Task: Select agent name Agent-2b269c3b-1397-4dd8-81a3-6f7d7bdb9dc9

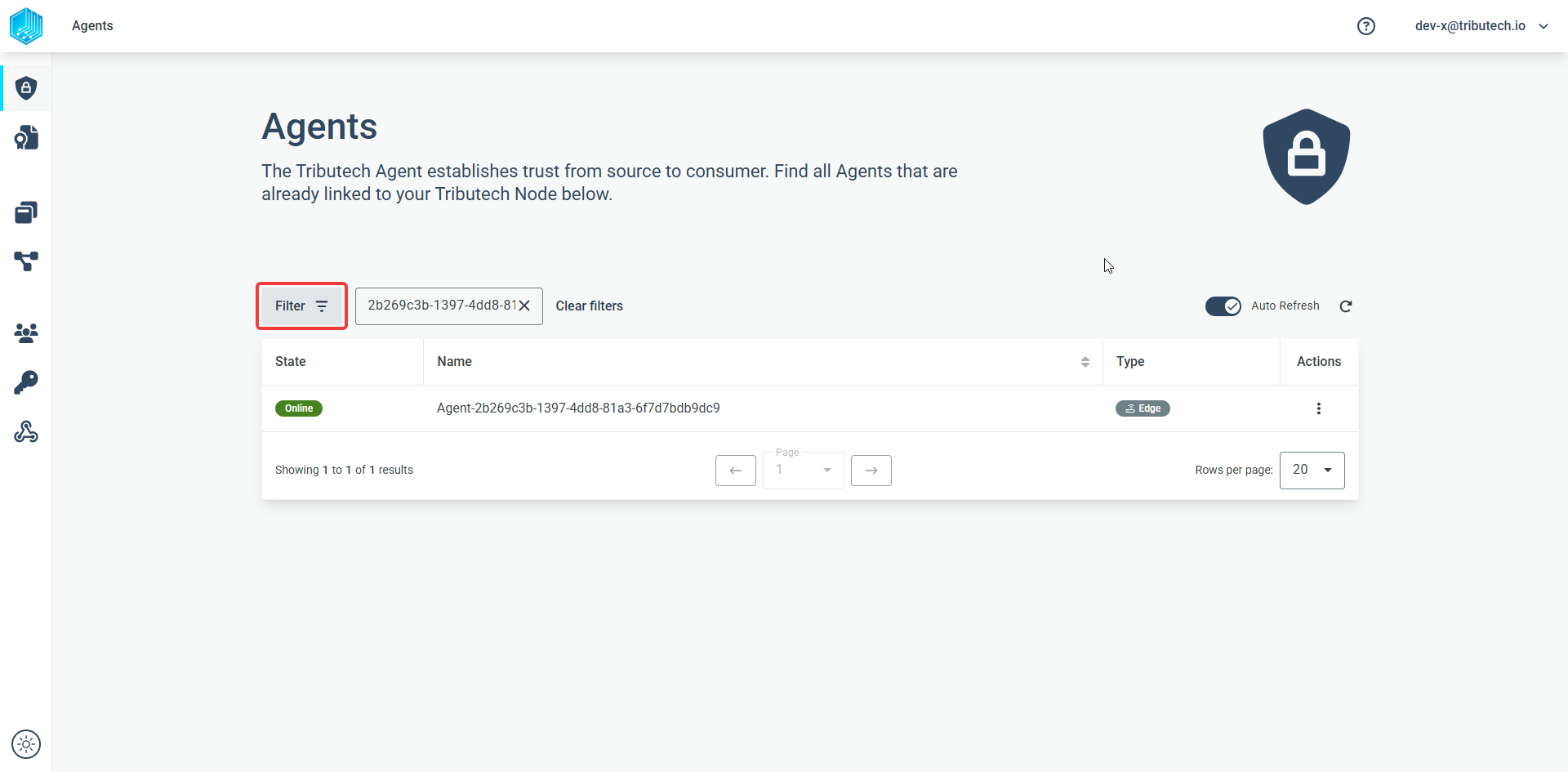Action: click(578, 408)
